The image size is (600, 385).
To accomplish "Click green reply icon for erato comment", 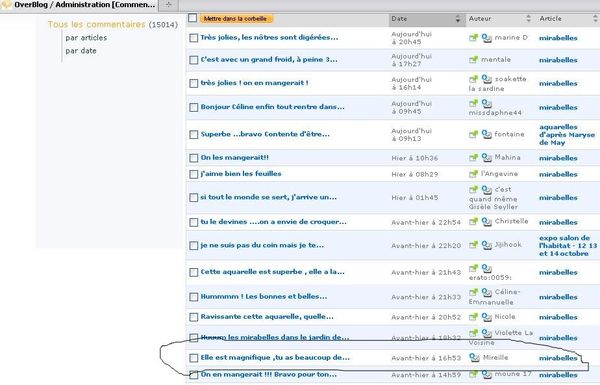I will 473,268.
